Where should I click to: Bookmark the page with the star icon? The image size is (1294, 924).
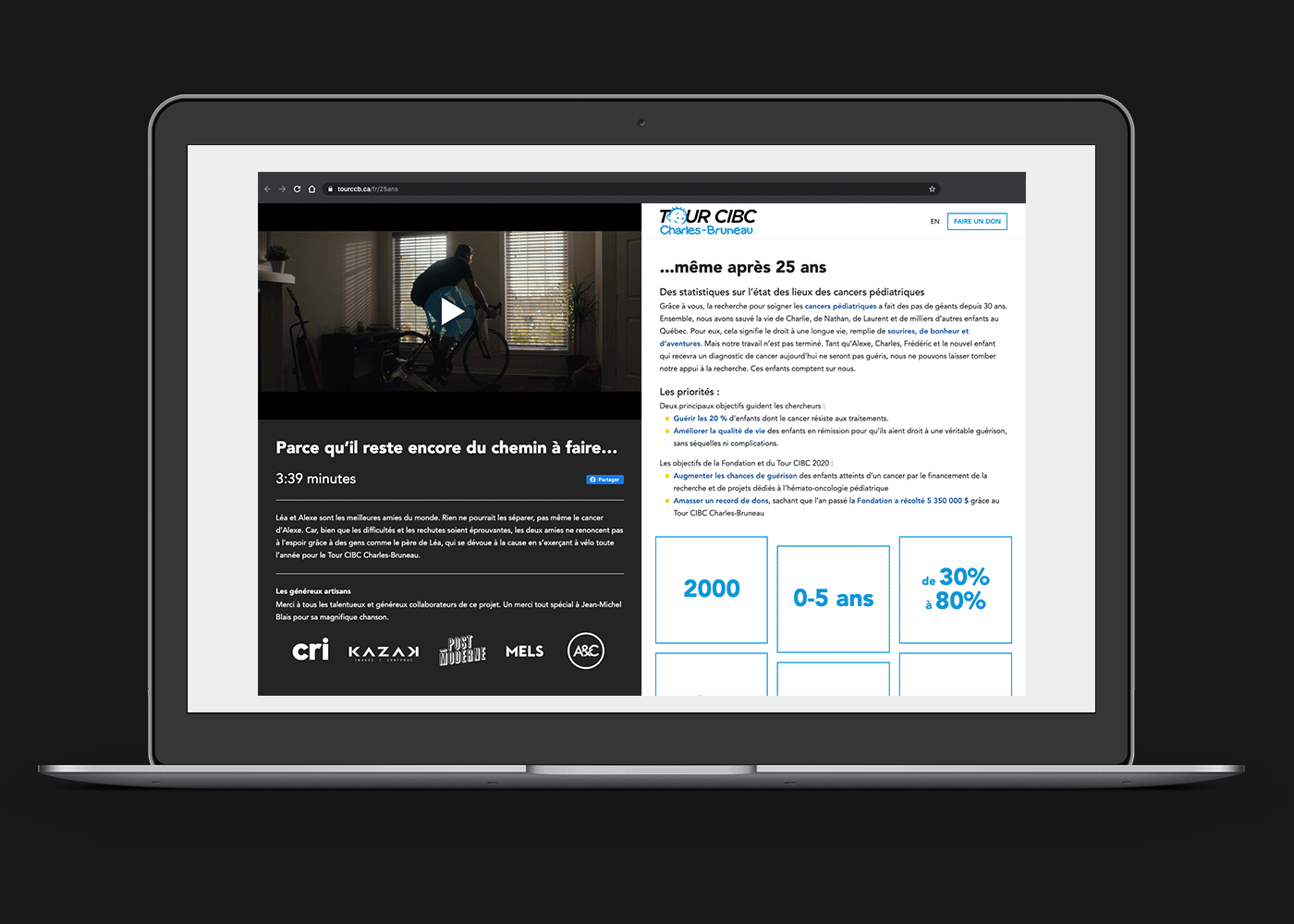pos(932,188)
